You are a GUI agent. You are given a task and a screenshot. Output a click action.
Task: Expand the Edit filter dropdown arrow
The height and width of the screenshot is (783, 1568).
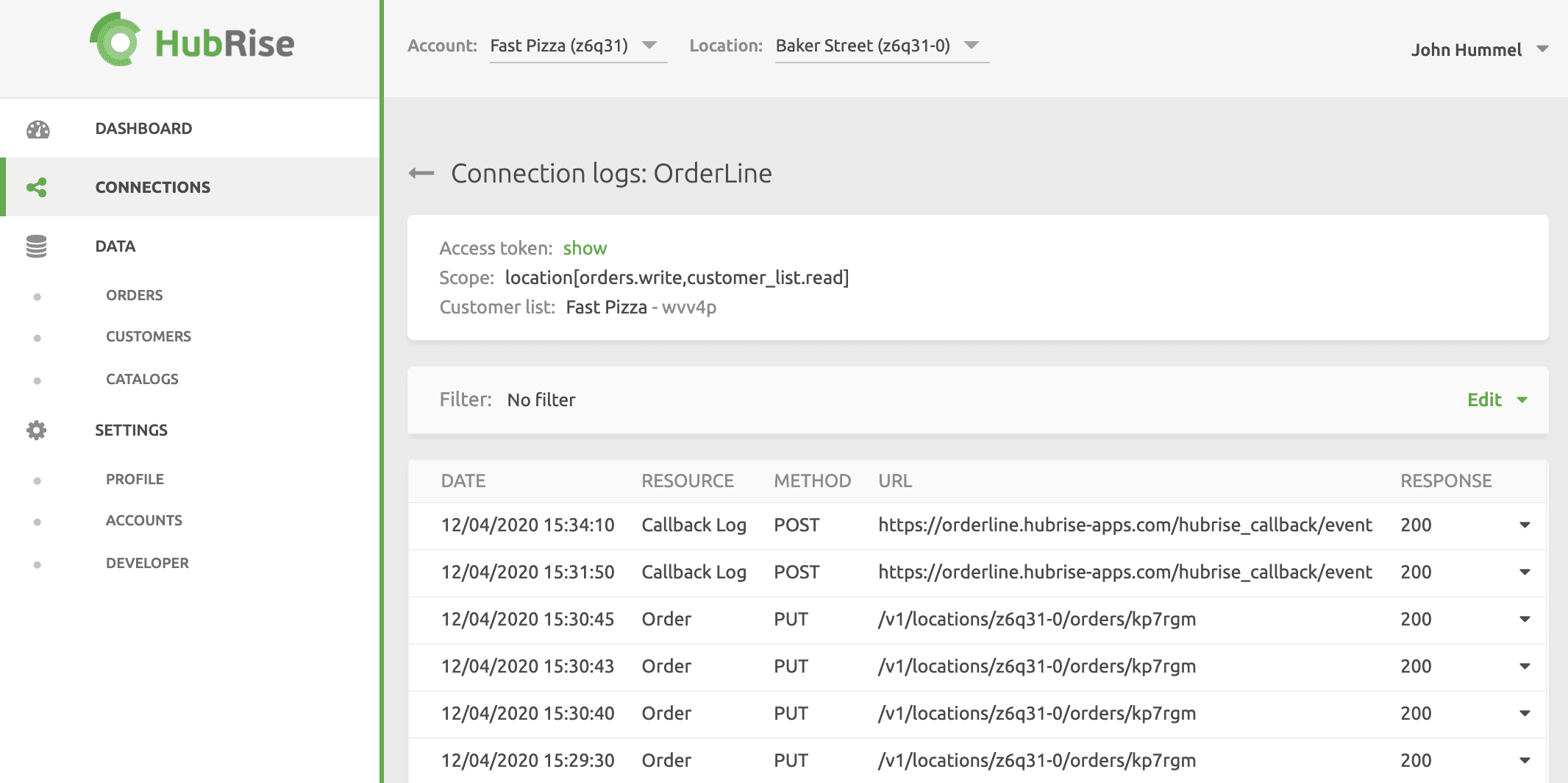tap(1523, 400)
